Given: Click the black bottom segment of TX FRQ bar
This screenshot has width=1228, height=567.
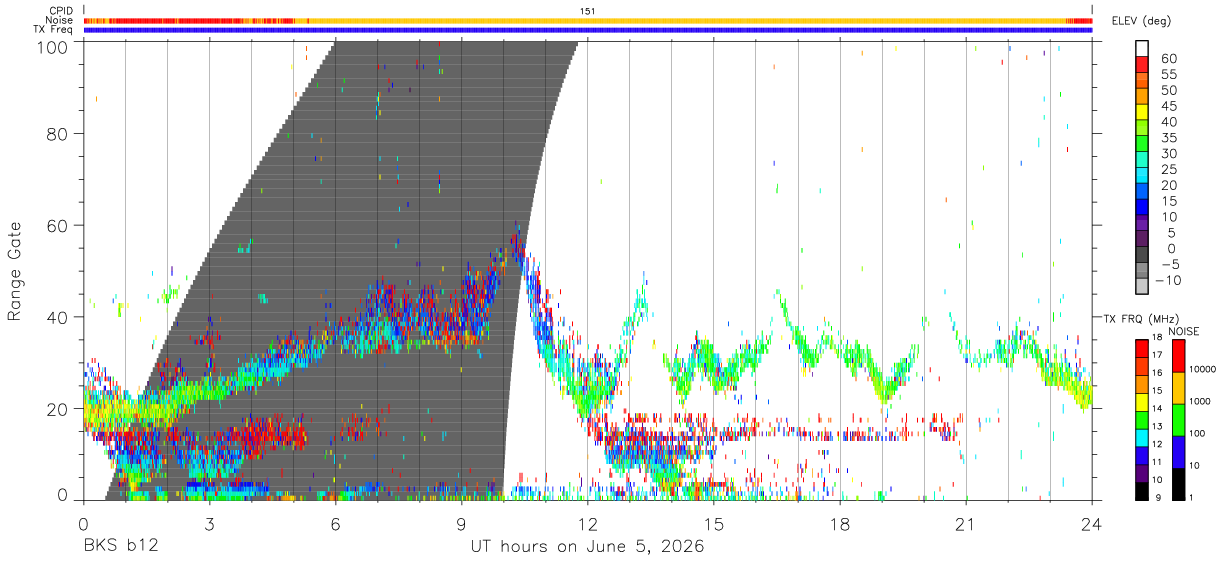Looking at the screenshot, I should point(1142,489).
